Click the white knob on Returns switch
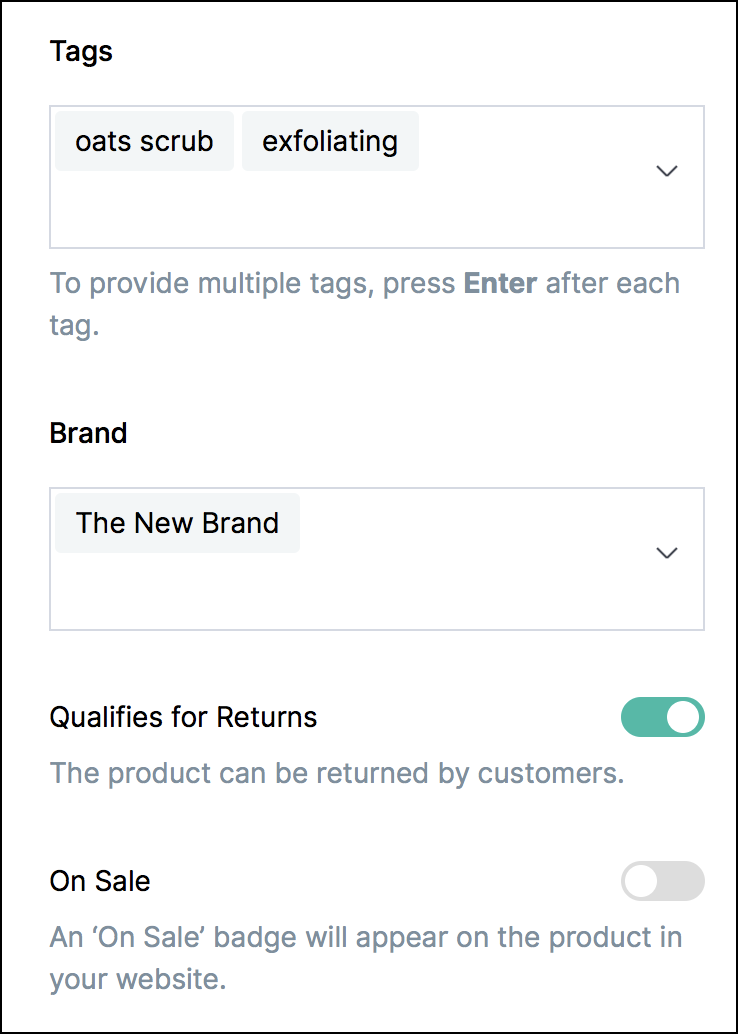 (x=683, y=717)
